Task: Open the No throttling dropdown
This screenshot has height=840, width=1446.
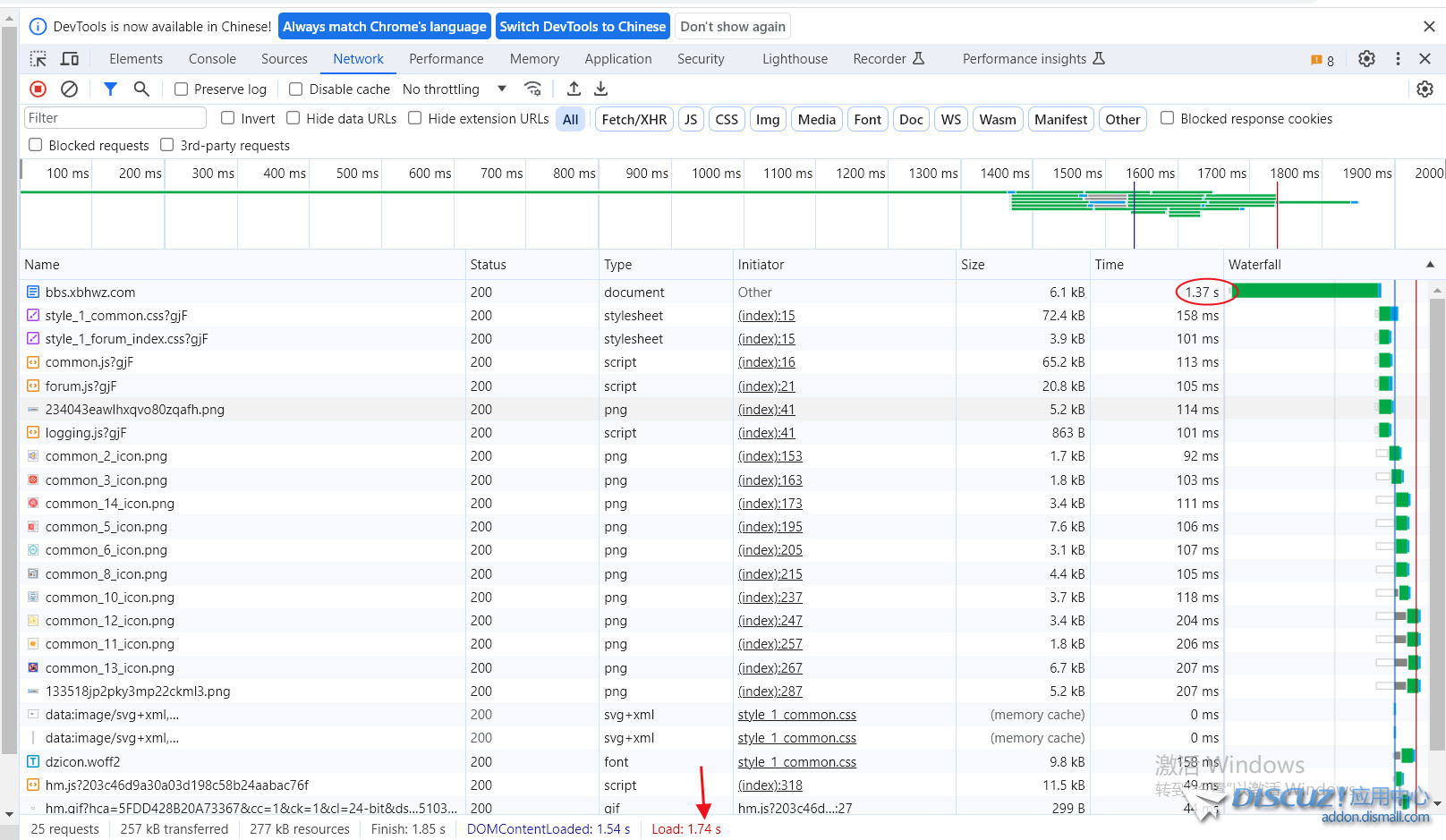Action: click(455, 89)
